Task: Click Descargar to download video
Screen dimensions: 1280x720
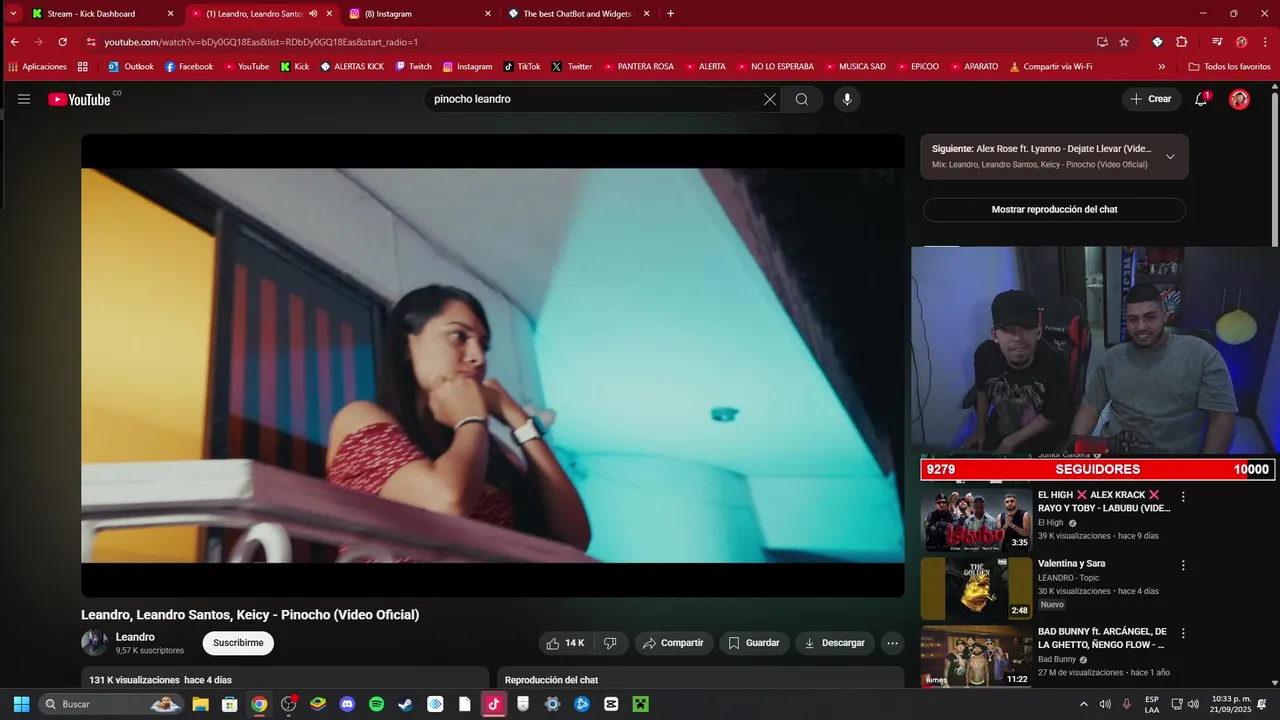Action: point(835,643)
